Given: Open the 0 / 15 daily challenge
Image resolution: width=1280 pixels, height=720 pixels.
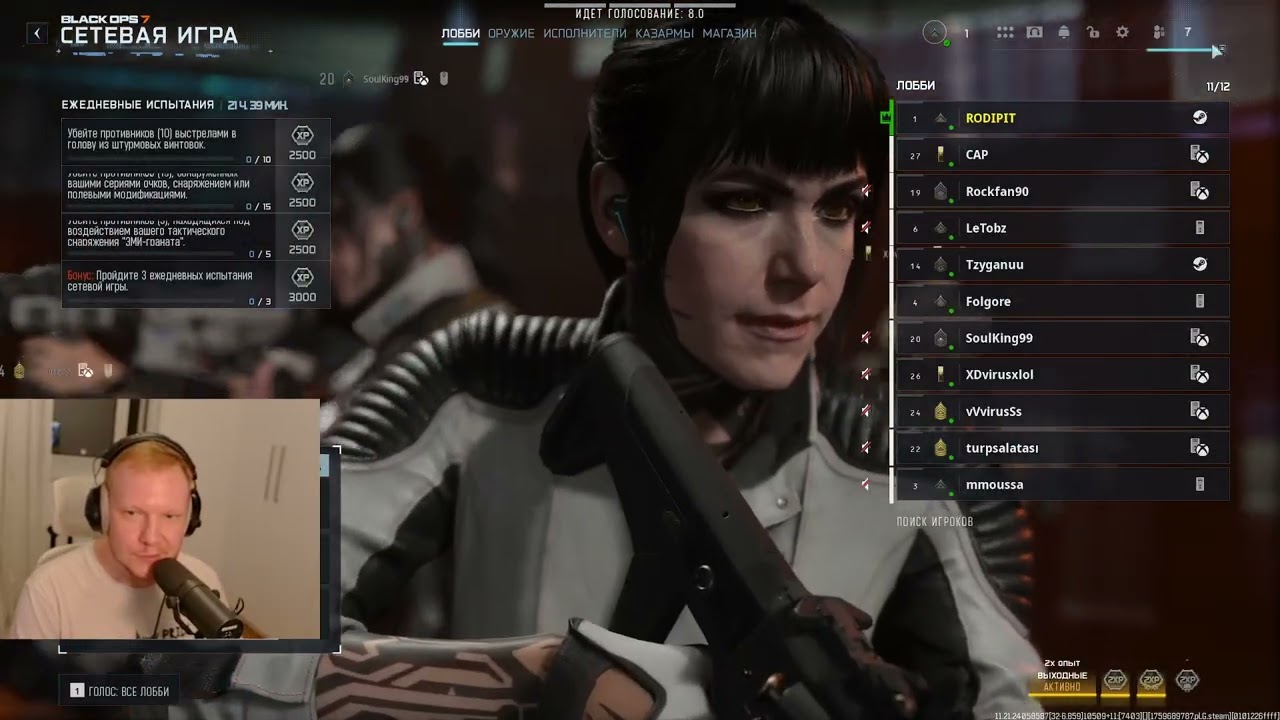Looking at the screenshot, I should tap(196, 190).
